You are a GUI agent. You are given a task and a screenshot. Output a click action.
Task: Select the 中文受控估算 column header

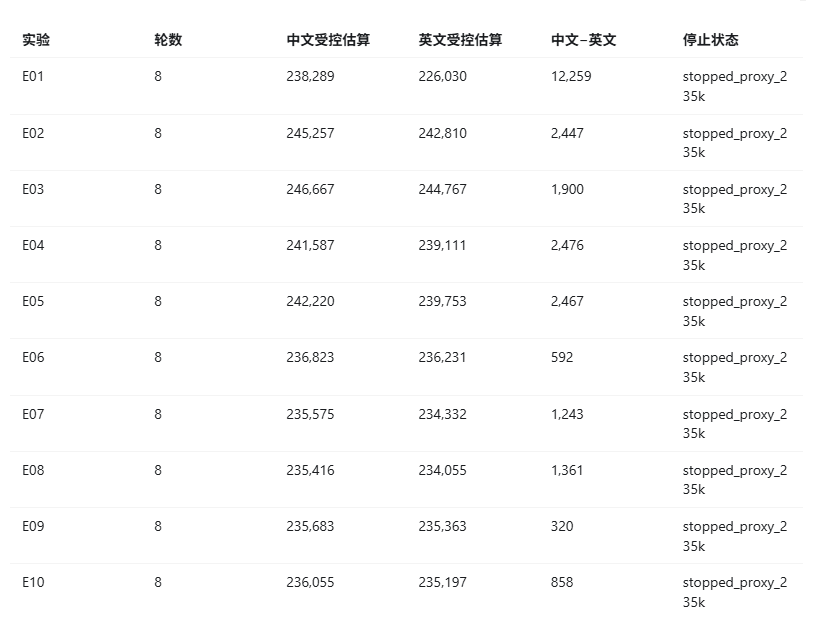328,40
